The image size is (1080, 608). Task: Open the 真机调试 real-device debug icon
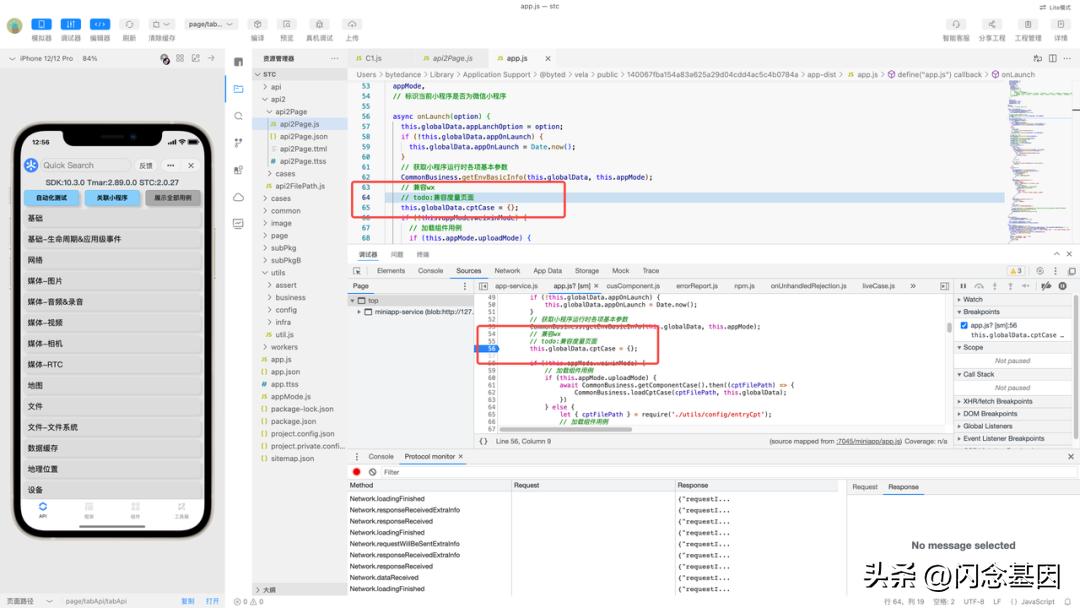click(x=319, y=24)
